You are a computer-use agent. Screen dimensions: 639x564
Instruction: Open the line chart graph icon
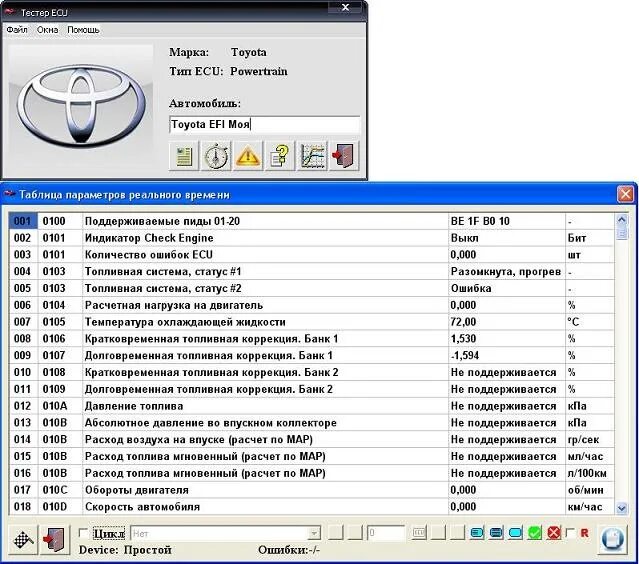tap(312, 156)
